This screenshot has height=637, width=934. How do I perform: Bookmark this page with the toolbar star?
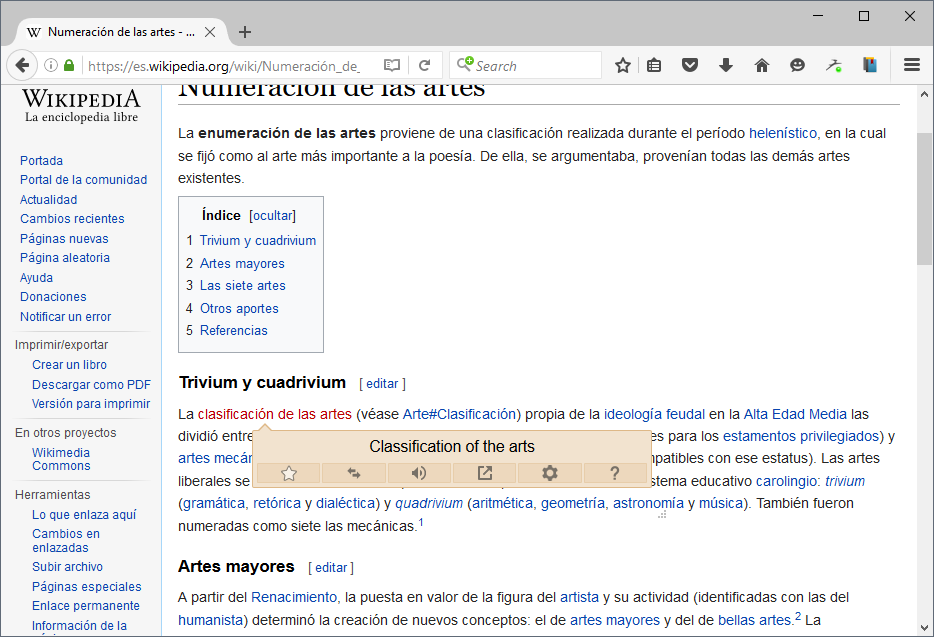(623, 65)
